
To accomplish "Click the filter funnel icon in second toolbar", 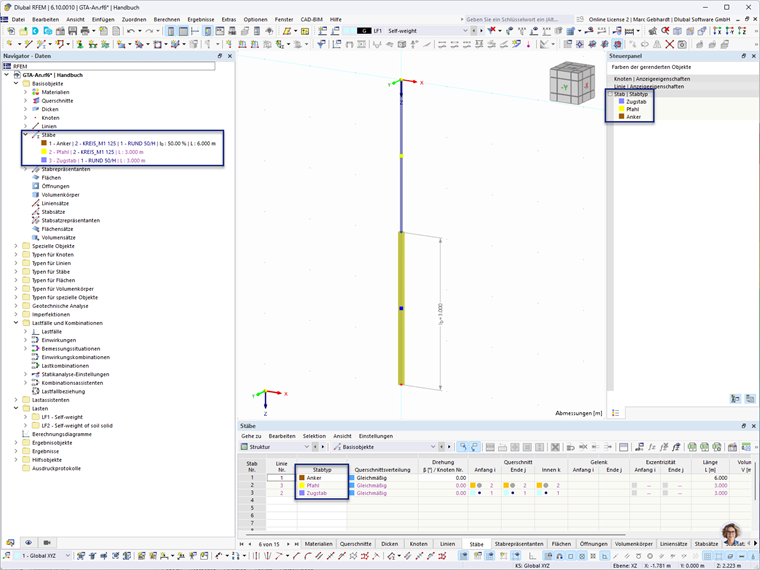I will tap(321, 45).
